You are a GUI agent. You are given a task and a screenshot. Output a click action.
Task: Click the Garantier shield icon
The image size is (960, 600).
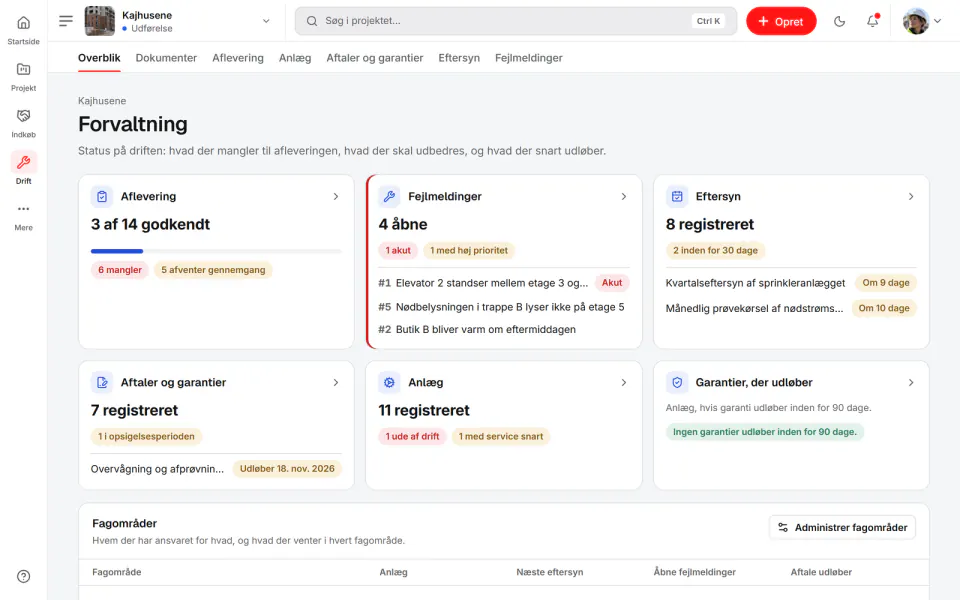[x=677, y=383]
